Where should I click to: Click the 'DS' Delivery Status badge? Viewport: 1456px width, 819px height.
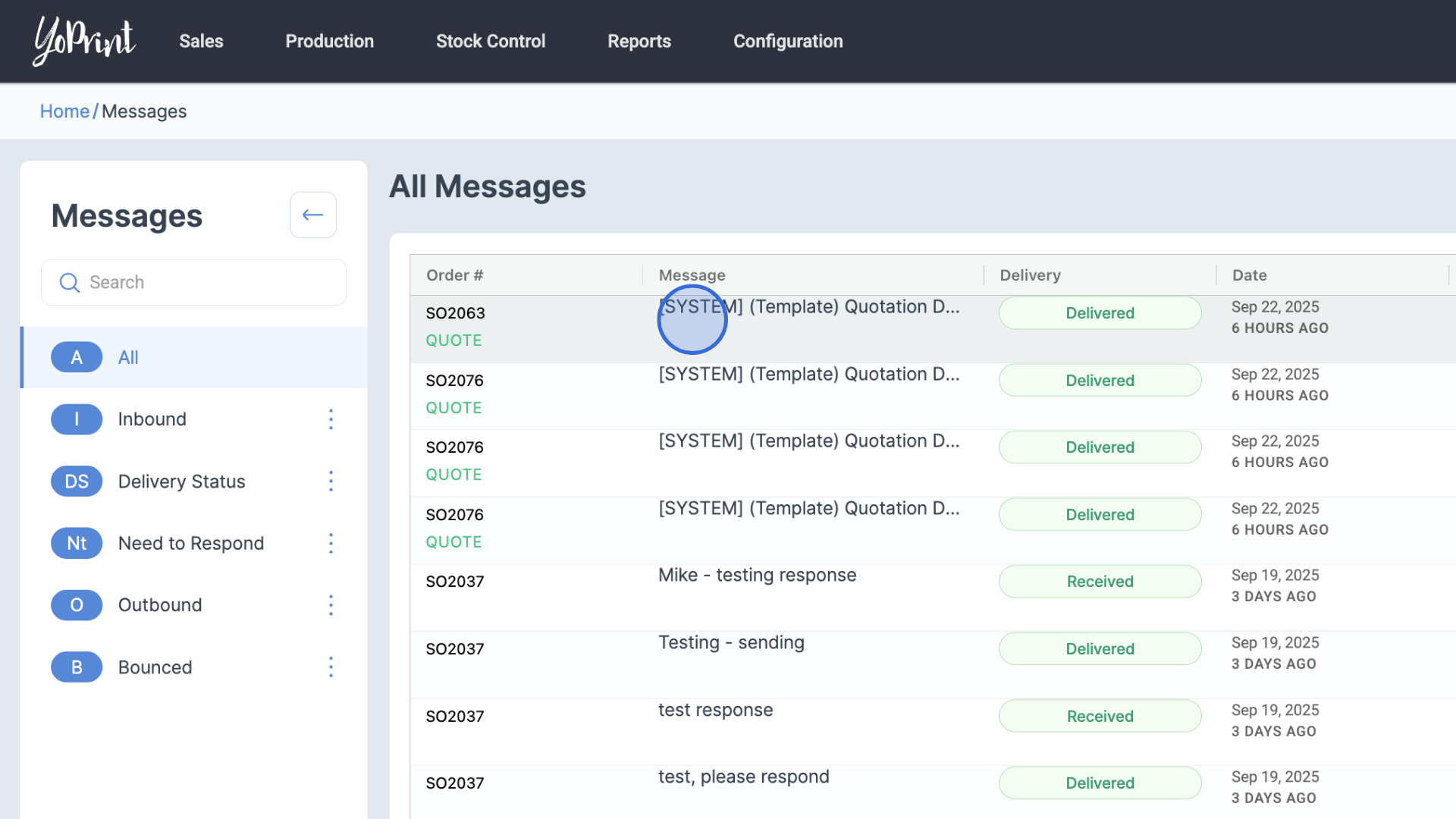coord(77,482)
